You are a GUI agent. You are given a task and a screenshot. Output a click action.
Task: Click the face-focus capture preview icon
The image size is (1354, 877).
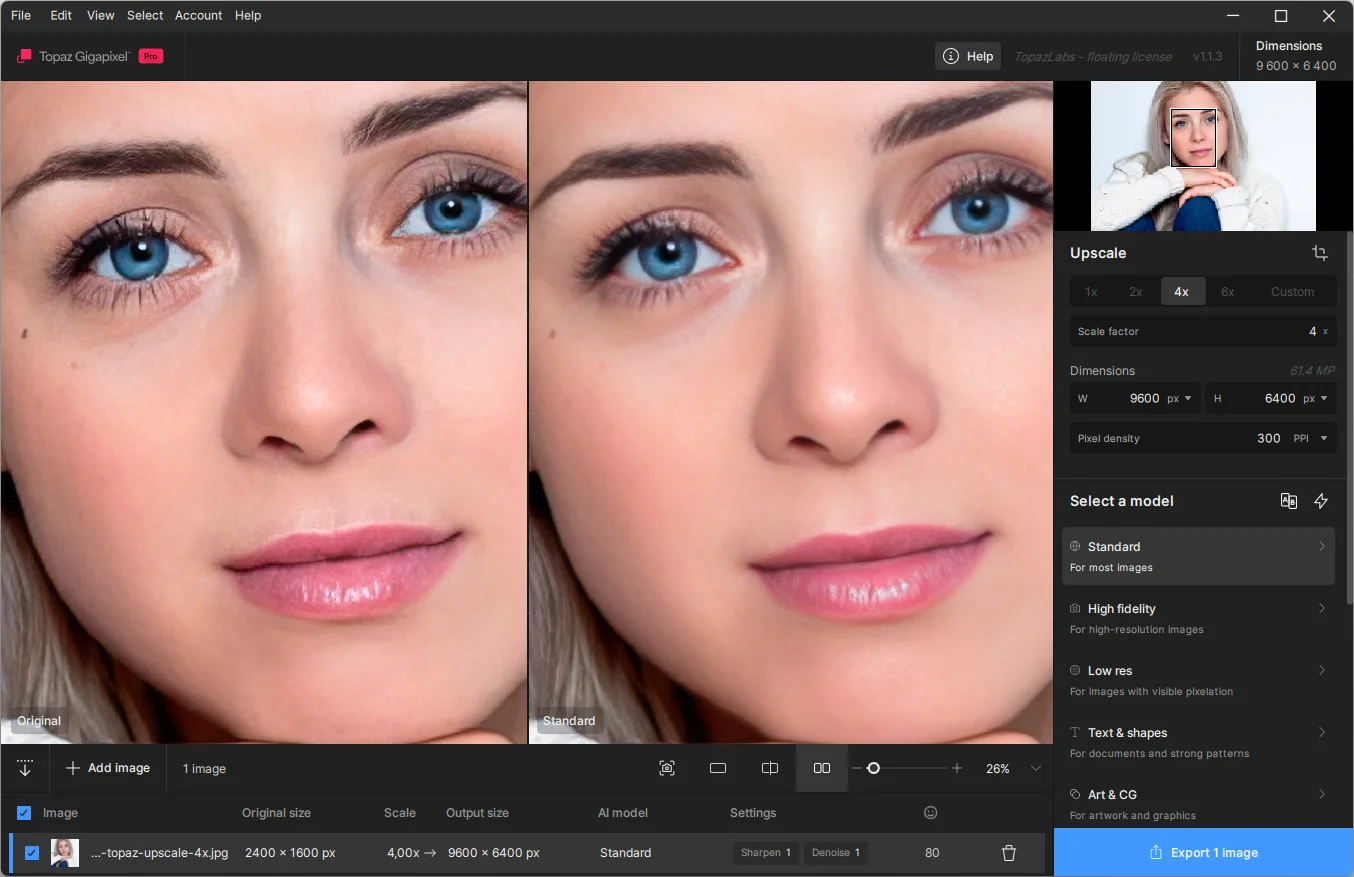[667, 768]
